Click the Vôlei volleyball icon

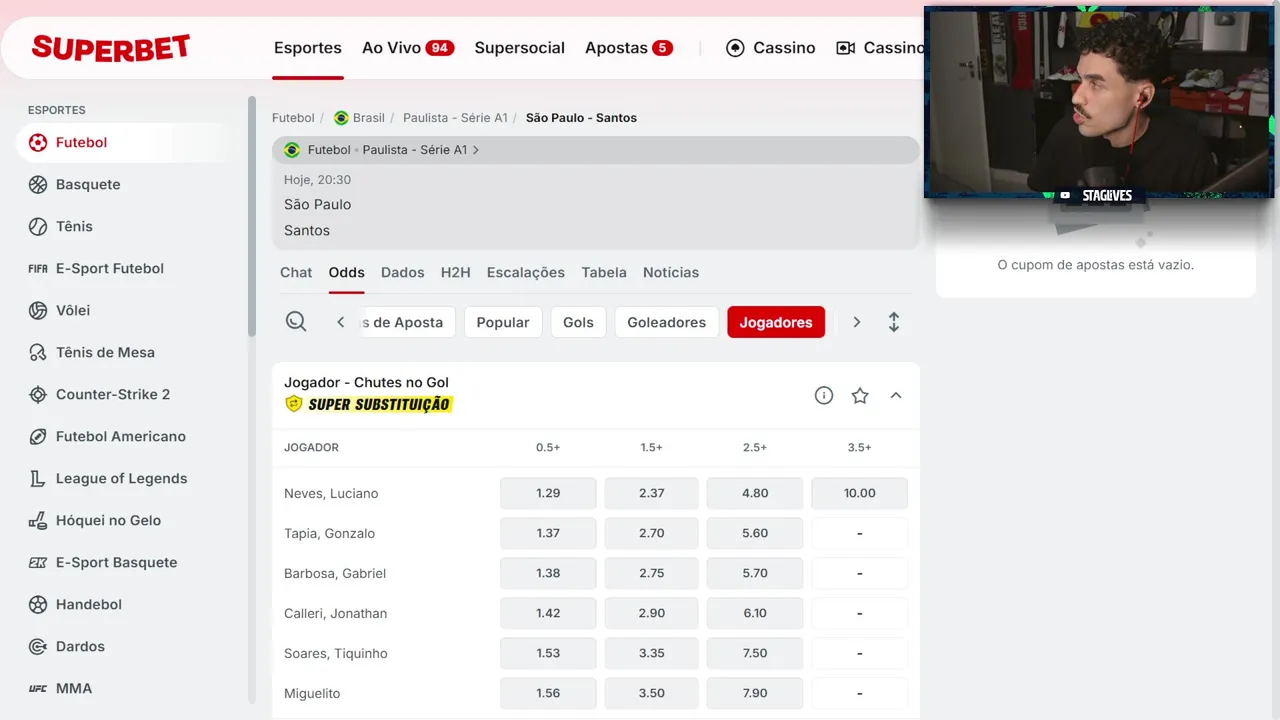click(x=38, y=311)
